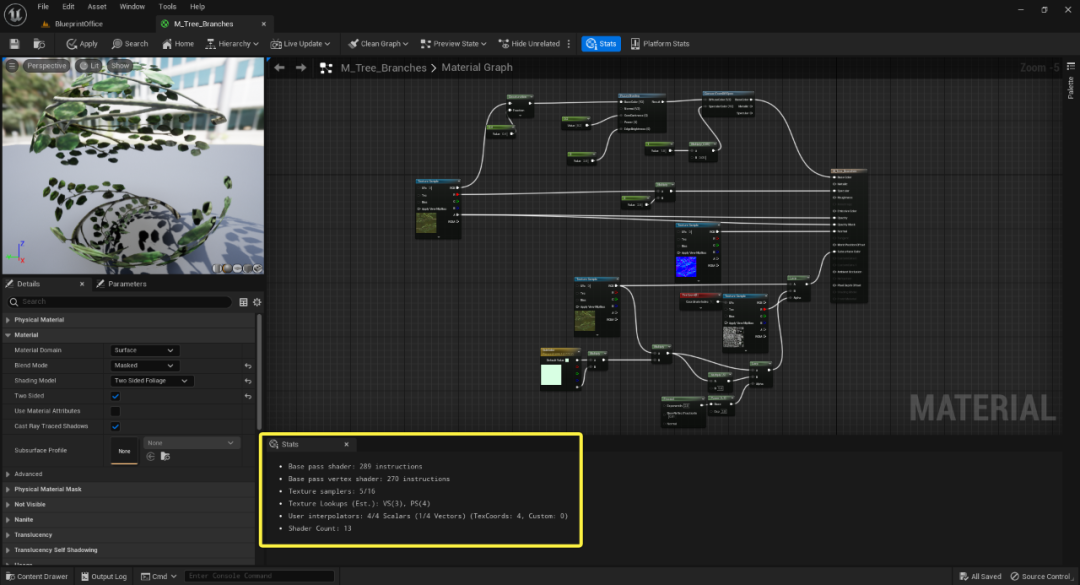Viewport: 1080px width, 585px height.
Task: Open the Asset menu
Action: coord(97,6)
